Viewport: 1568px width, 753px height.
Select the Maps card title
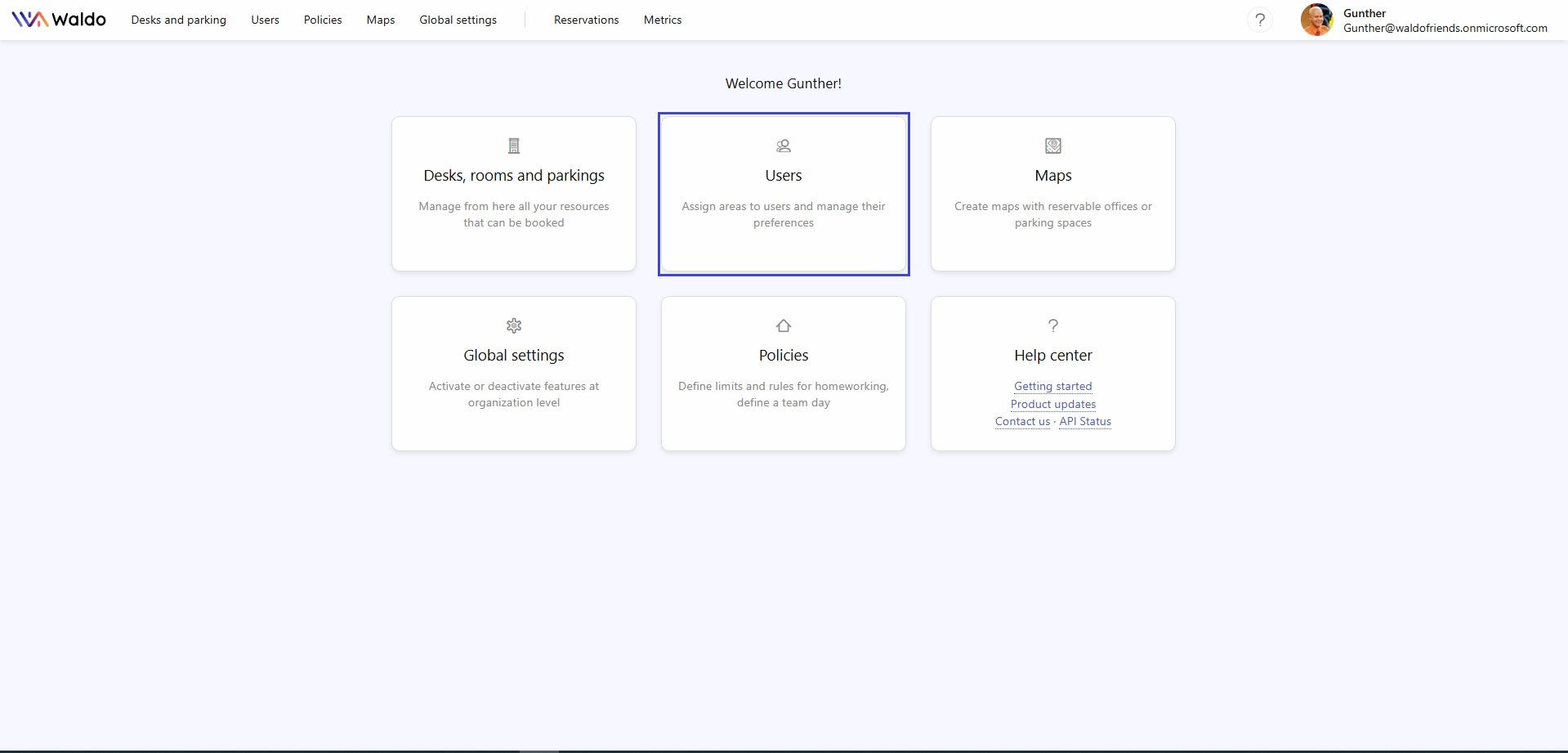(x=1053, y=176)
